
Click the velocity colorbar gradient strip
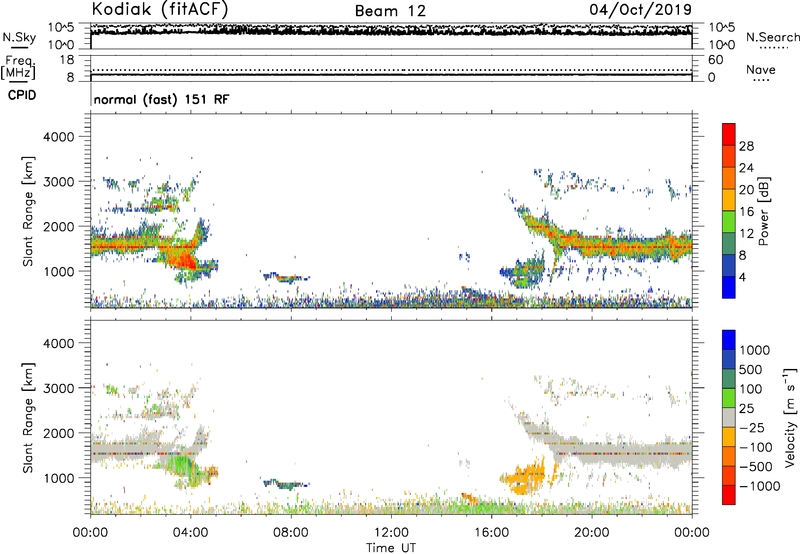(729, 417)
